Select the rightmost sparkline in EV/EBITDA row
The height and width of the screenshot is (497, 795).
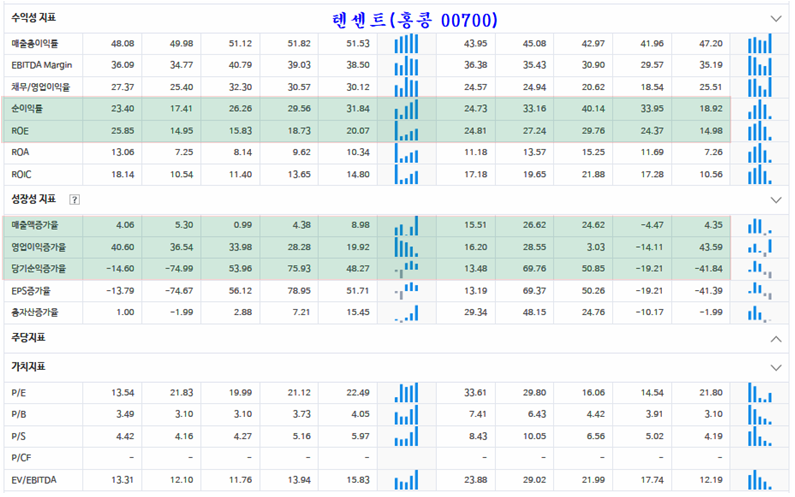759,481
